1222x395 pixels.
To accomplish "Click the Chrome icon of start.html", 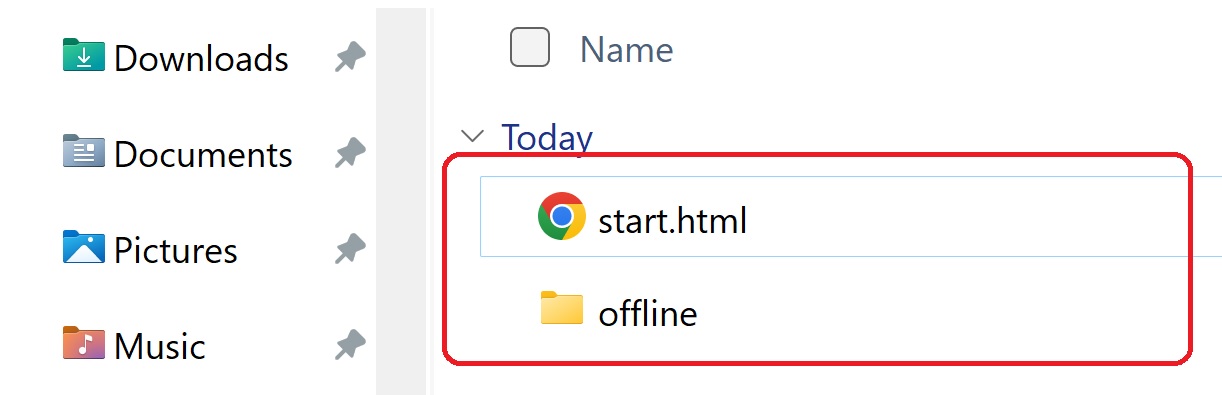I will [562, 216].
